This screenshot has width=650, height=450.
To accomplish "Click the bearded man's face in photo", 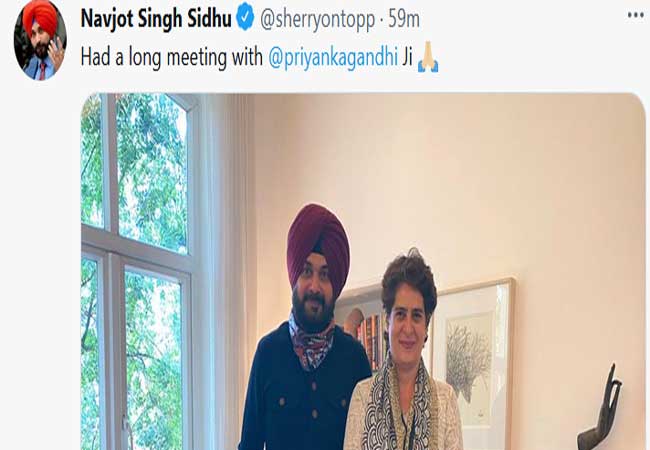I will coord(314,294).
